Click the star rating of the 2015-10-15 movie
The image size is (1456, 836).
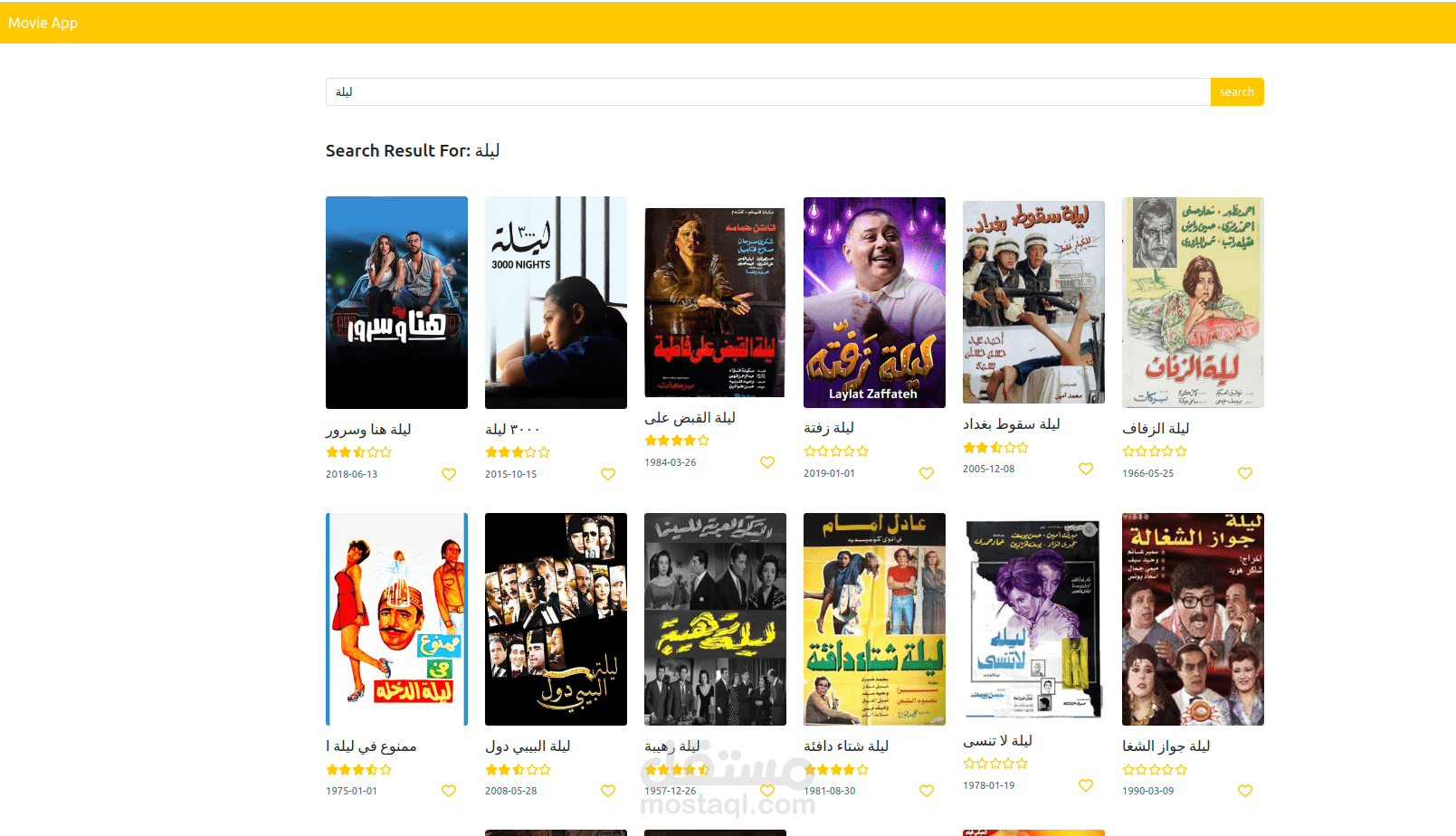click(518, 452)
